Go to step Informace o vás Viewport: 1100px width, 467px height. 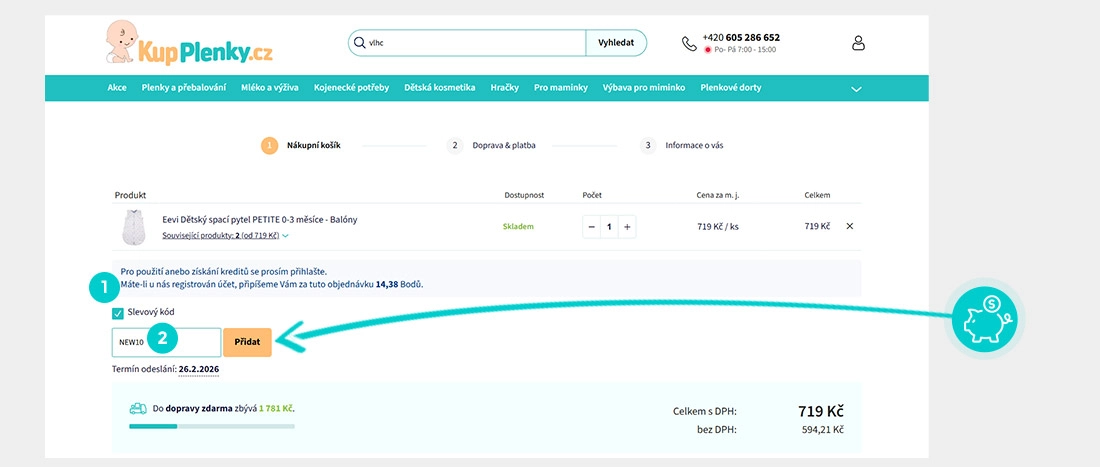pos(682,145)
